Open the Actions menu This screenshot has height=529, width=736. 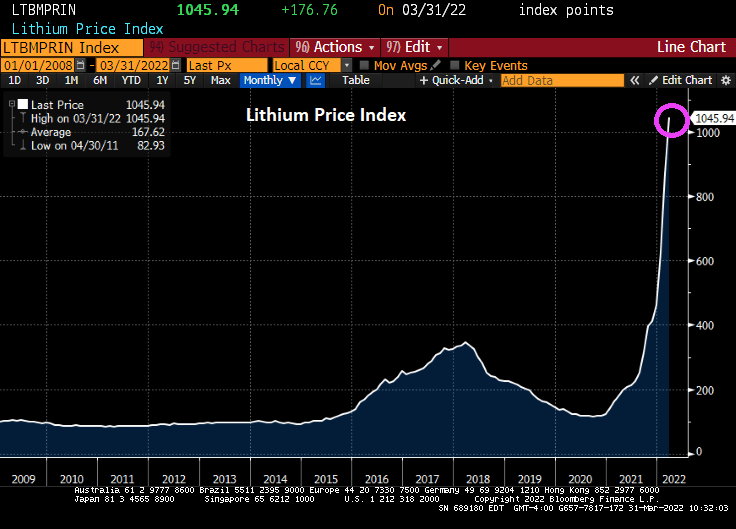pos(334,47)
